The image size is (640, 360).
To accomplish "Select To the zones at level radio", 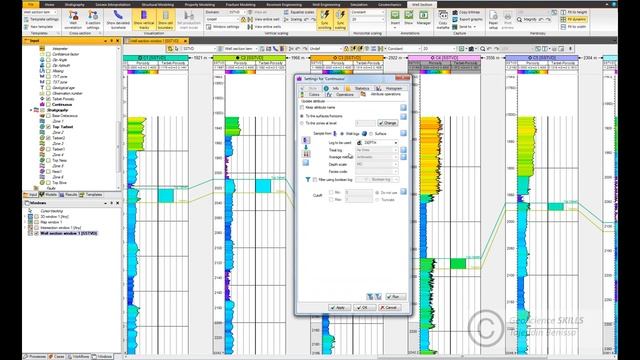I will (x=302, y=123).
